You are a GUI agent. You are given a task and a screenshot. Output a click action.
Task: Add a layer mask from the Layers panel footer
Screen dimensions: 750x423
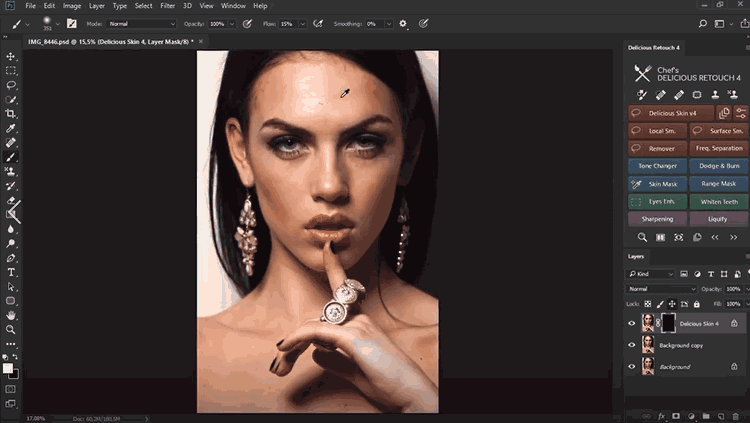[675, 415]
